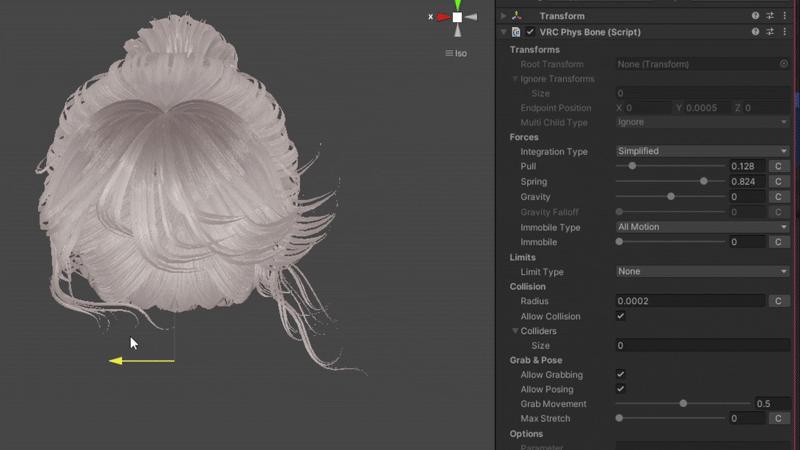800x450 pixels.
Task: Expand the Transform component foldout
Action: click(504, 16)
